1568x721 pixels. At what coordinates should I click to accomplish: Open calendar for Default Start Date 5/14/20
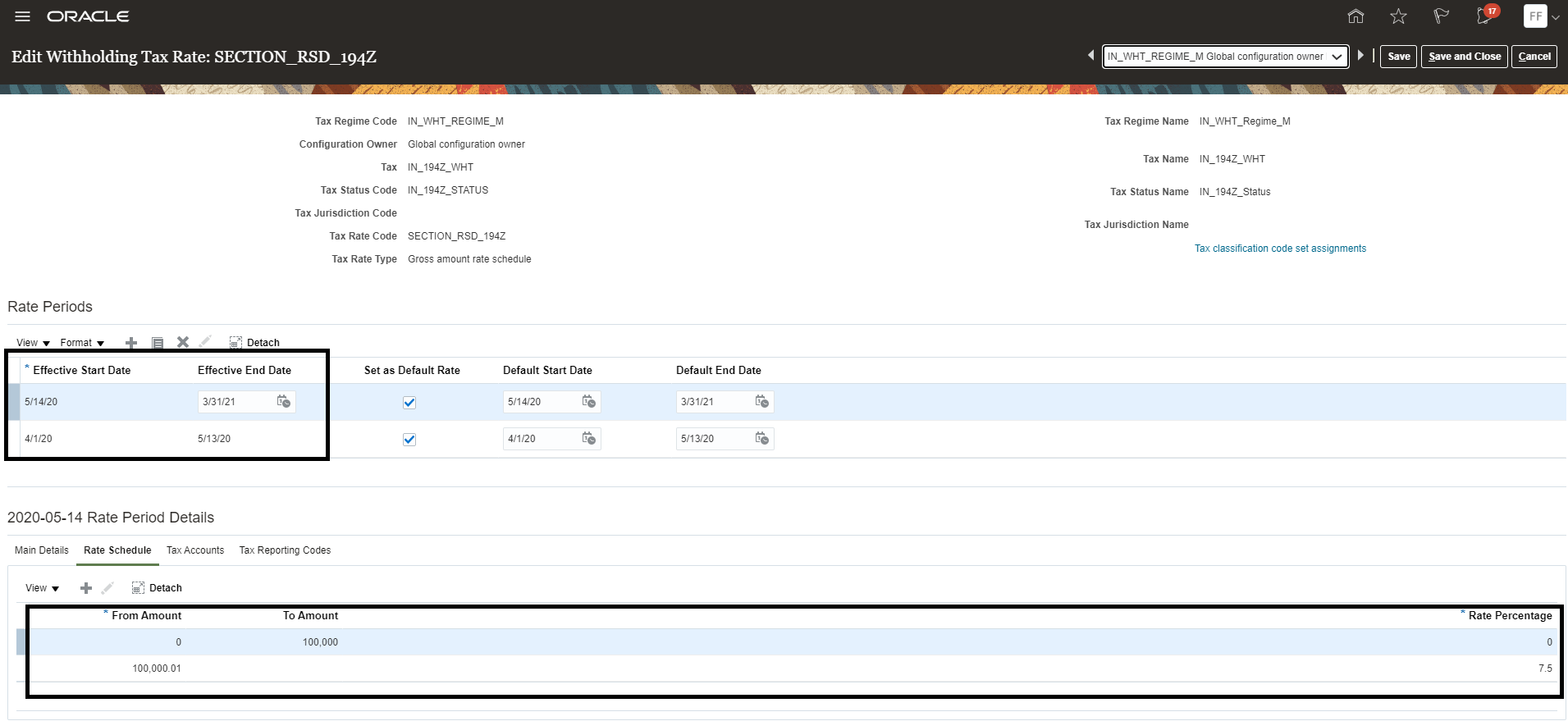[589, 401]
